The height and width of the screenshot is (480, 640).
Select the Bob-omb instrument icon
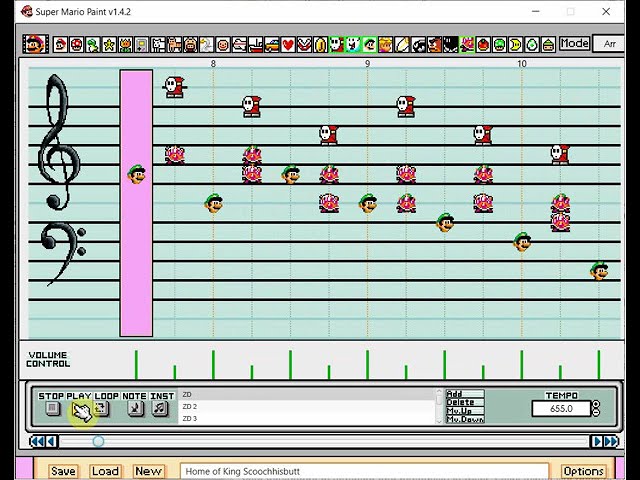click(x=451, y=44)
